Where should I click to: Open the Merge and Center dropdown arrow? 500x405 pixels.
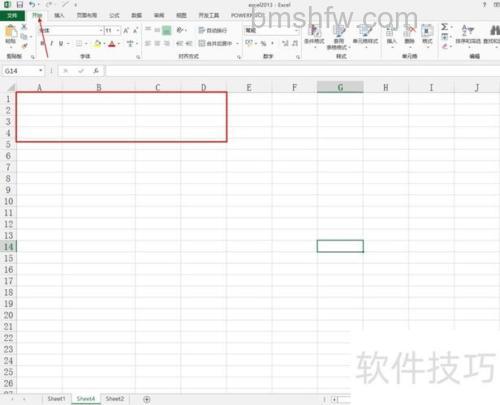pyautogui.click(x=237, y=43)
